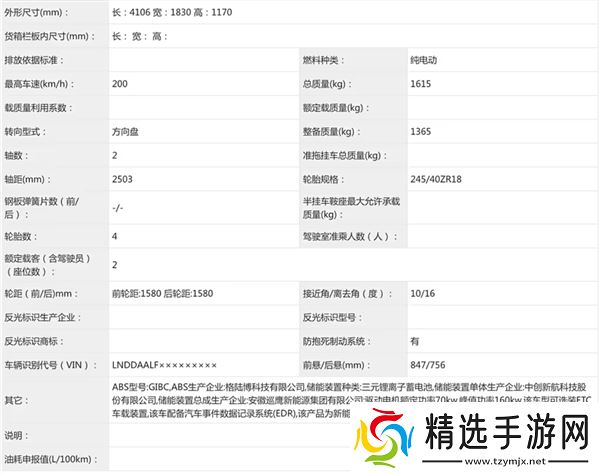The image size is (600, 474).
Task: Select the 总质量(kg) value 1615
Action: (421, 85)
